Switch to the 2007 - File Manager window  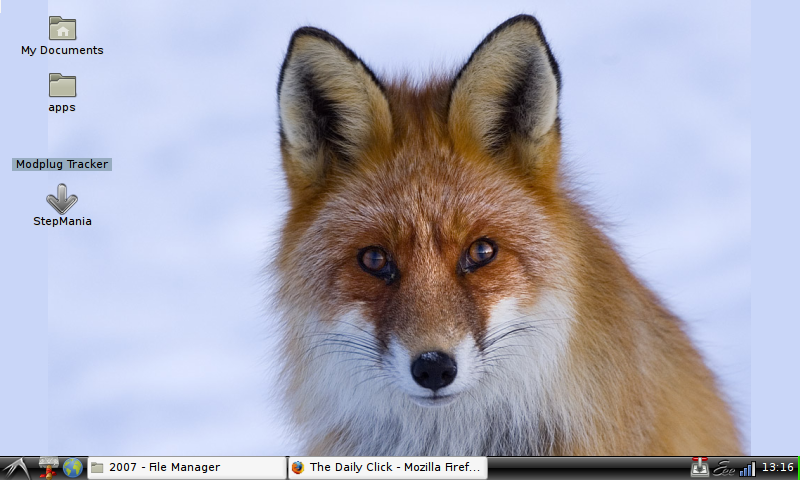187,467
